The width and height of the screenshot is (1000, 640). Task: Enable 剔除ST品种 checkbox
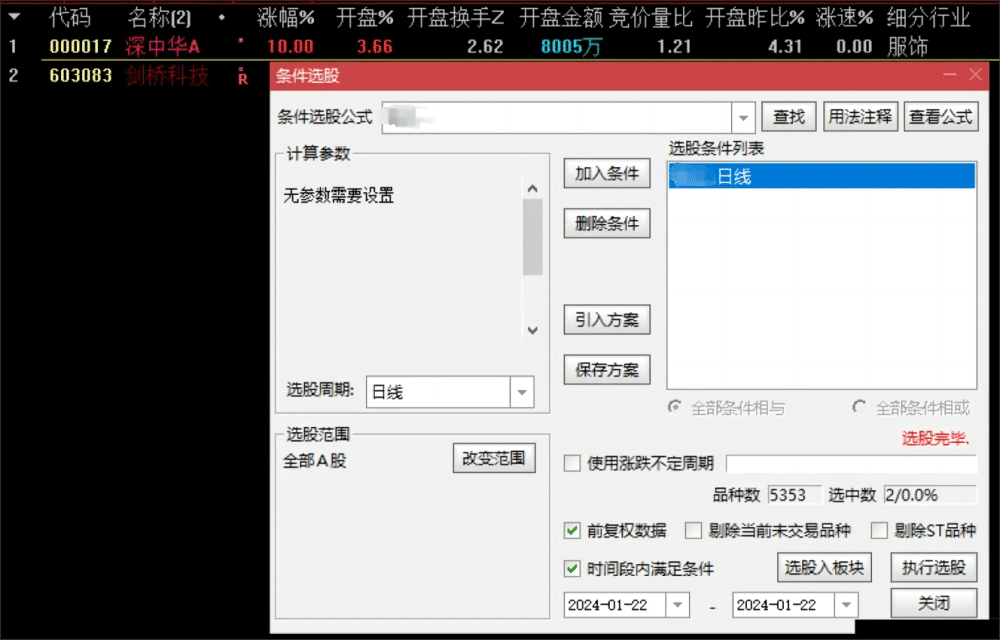[879, 530]
